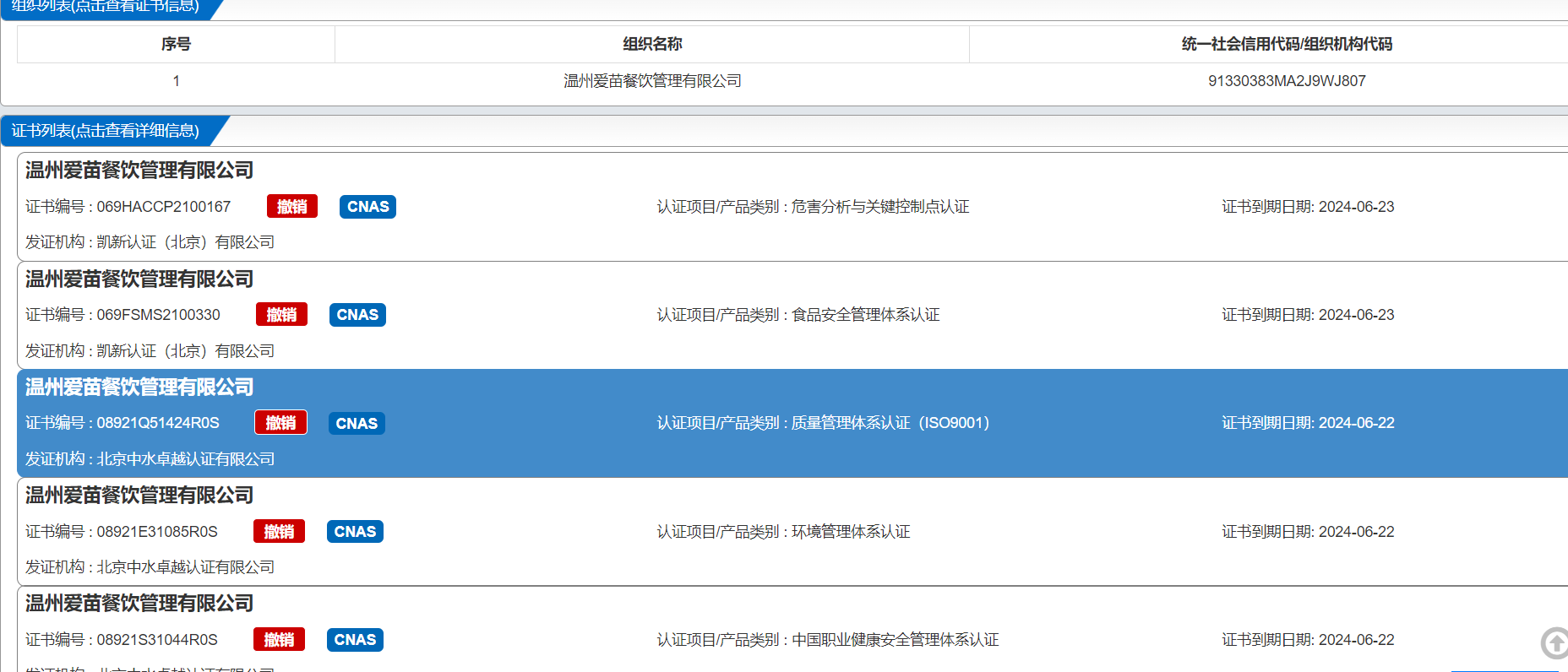This screenshot has width=1568, height=672.
Task: Click issuer 凯新认证 under 069FSMS2100330
Action: pyautogui.click(x=186, y=350)
